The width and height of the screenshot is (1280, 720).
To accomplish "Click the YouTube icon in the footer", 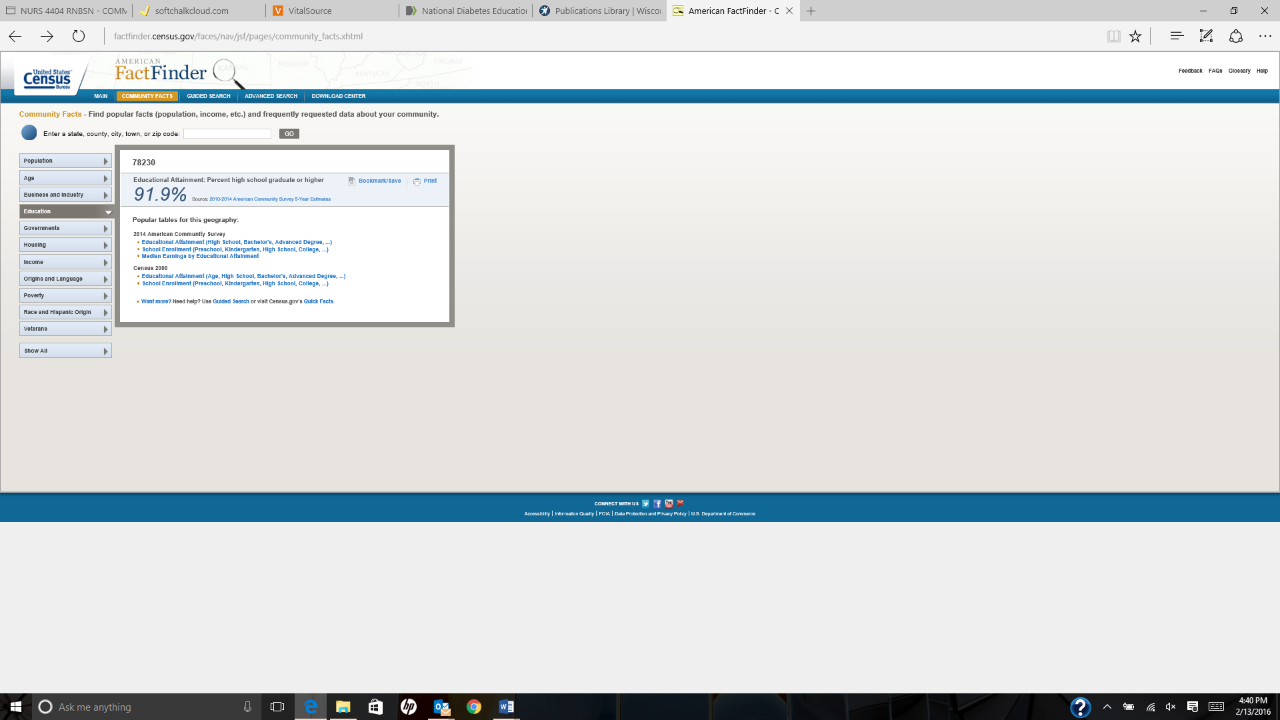I will [x=669, y=503].
